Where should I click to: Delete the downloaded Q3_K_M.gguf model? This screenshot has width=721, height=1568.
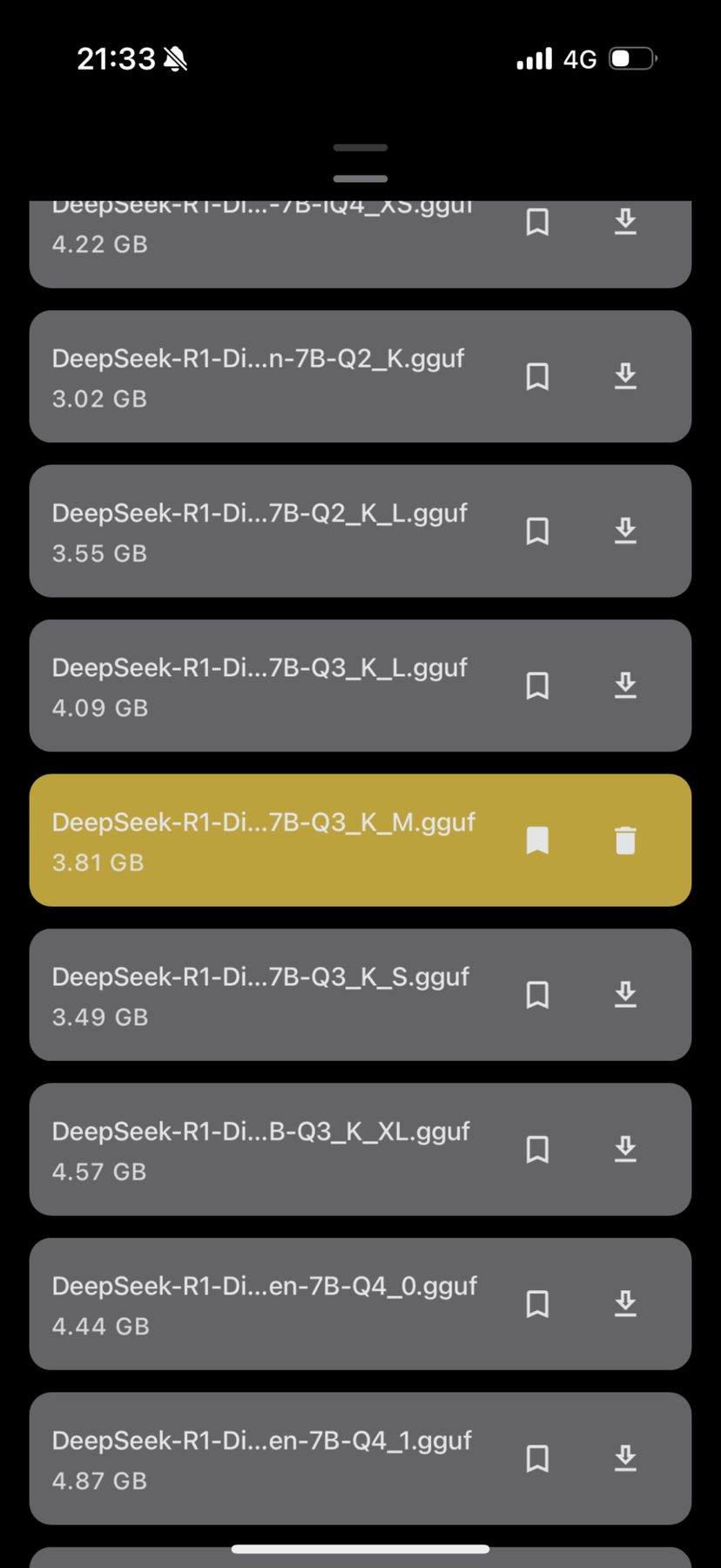[x=625, y=841]
